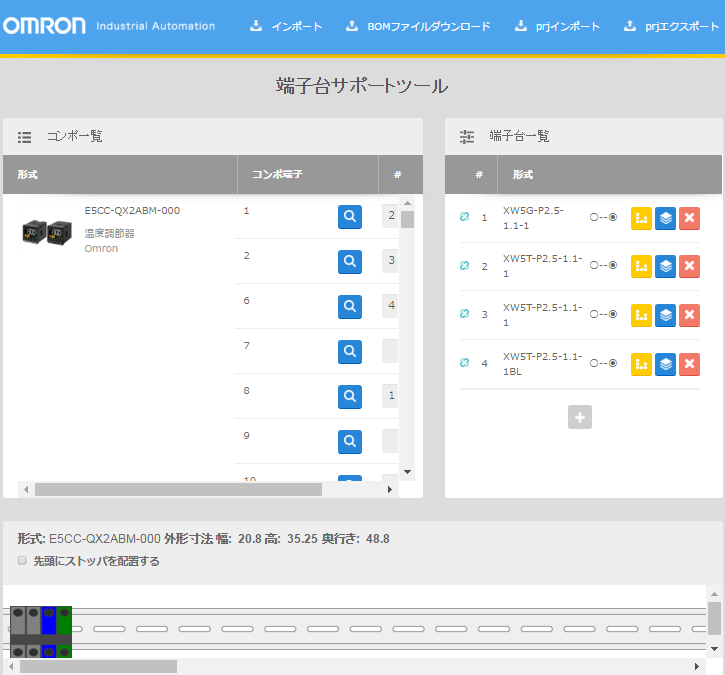Click the empty number field for pin 7
The width and height of the screenshot is (725, 675).
(390, 350)
